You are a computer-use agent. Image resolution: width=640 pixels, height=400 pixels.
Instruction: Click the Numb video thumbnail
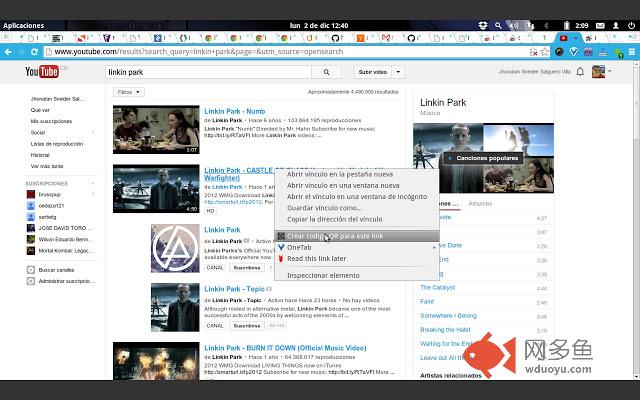coord(156,129)
